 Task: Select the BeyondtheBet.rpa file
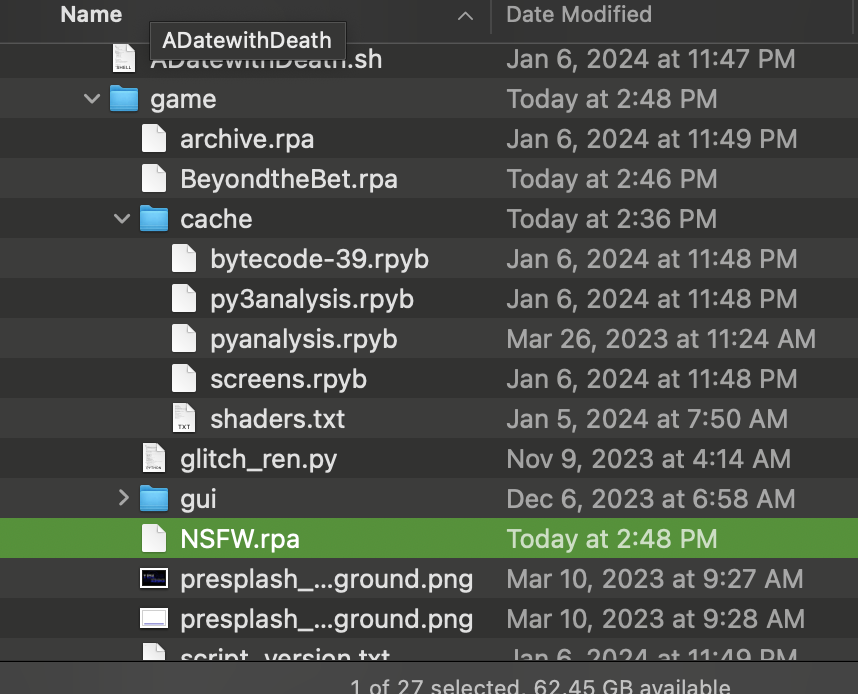[x=288, y=179]
